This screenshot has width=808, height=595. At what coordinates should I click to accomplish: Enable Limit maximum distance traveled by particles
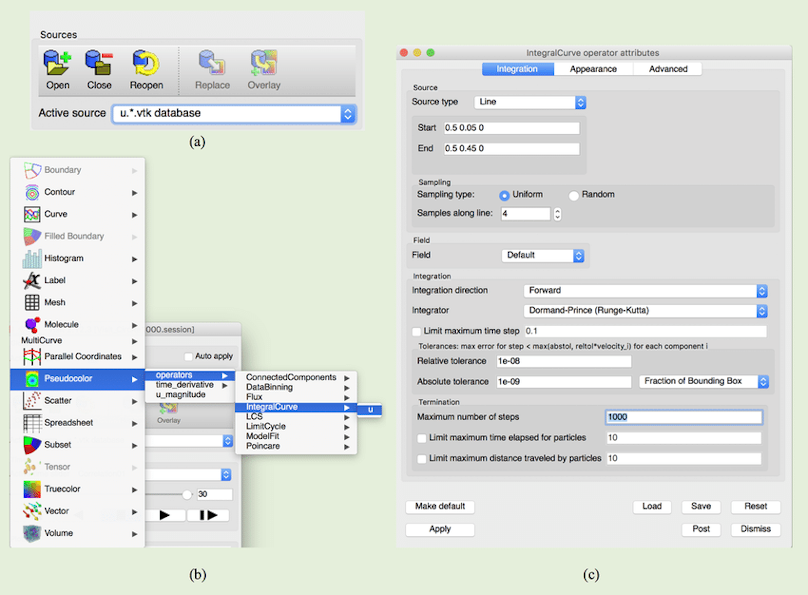(x=422, y=459)
